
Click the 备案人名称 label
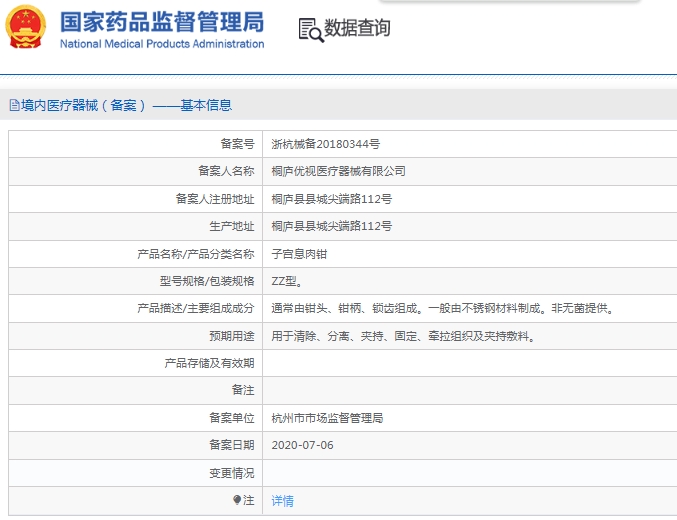coord(226,171)
